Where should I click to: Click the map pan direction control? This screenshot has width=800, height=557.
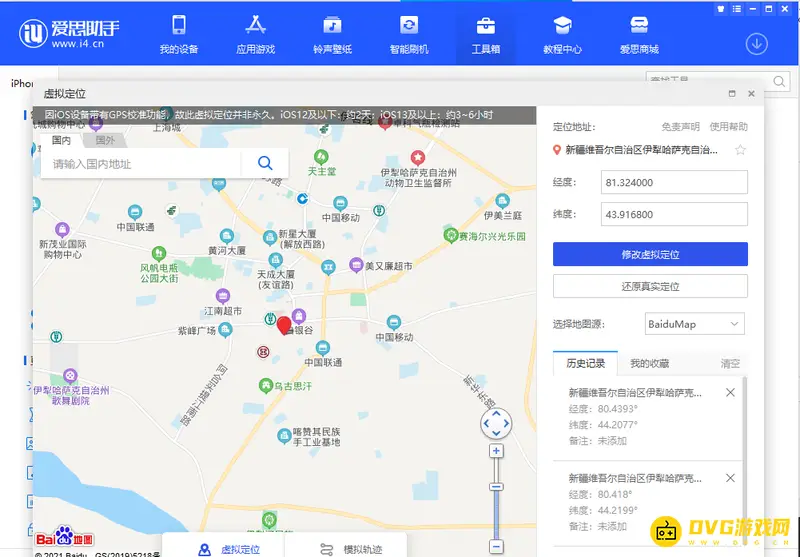[496, 423]
